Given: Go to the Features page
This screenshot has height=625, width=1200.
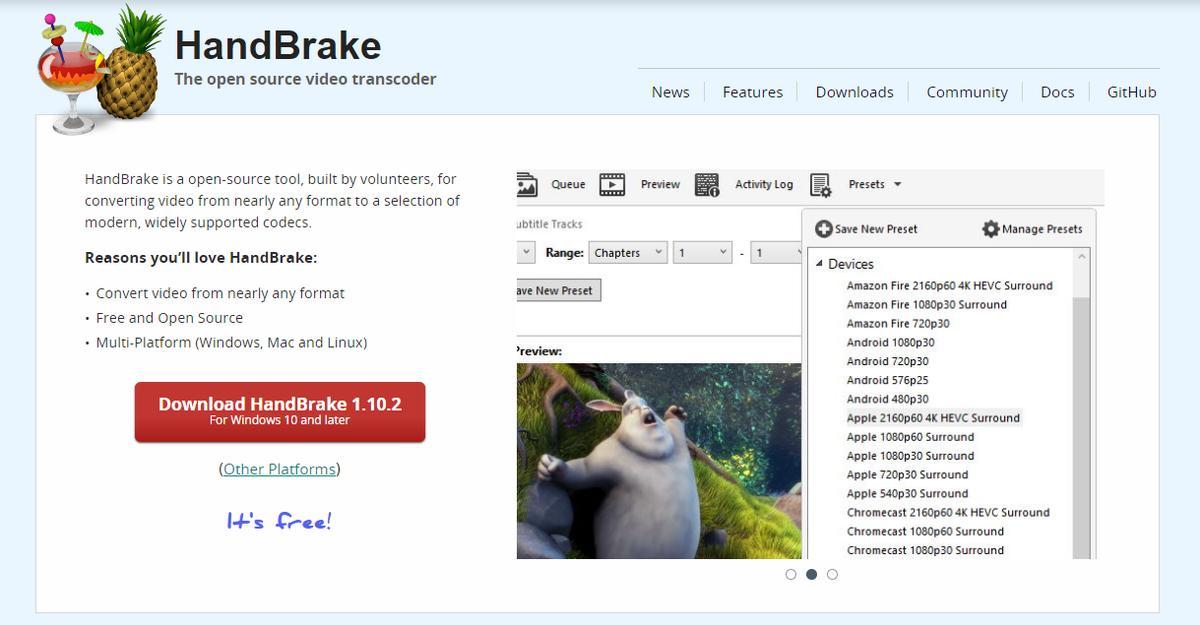Looking at the screenshot, I should [752, 92].
